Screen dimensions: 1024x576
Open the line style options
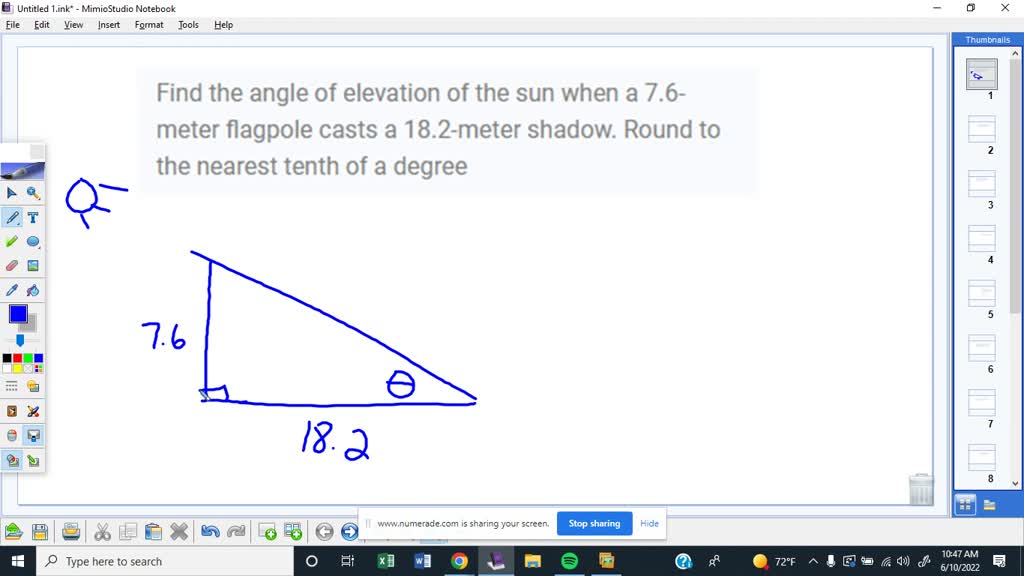click(12, 387)
